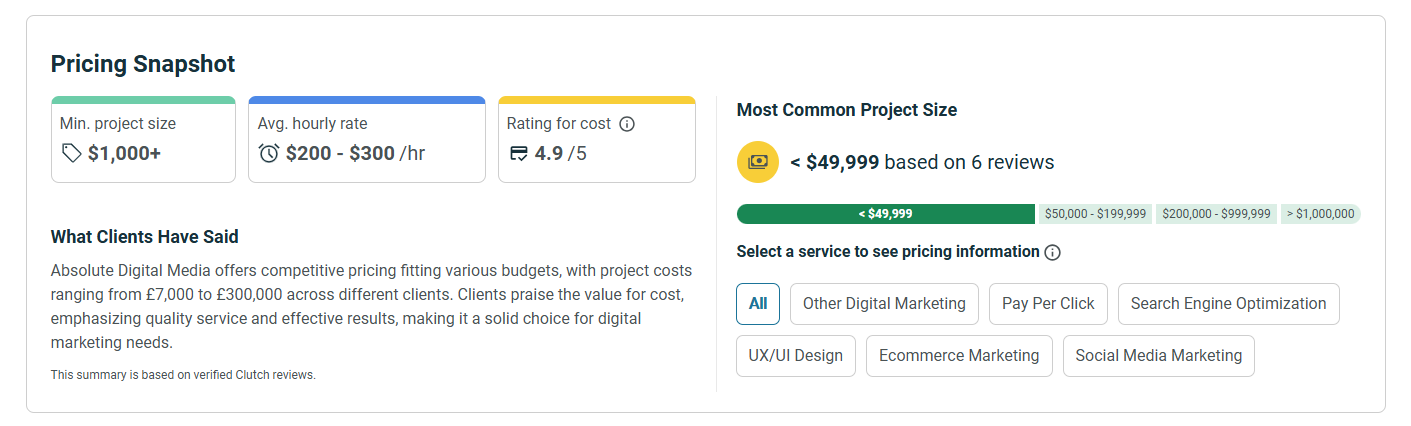Image resolution: width=1411 pixels, height=426 pixels.
Task: Click the green < $49,999 bar segment
Action: click(885, 214)
